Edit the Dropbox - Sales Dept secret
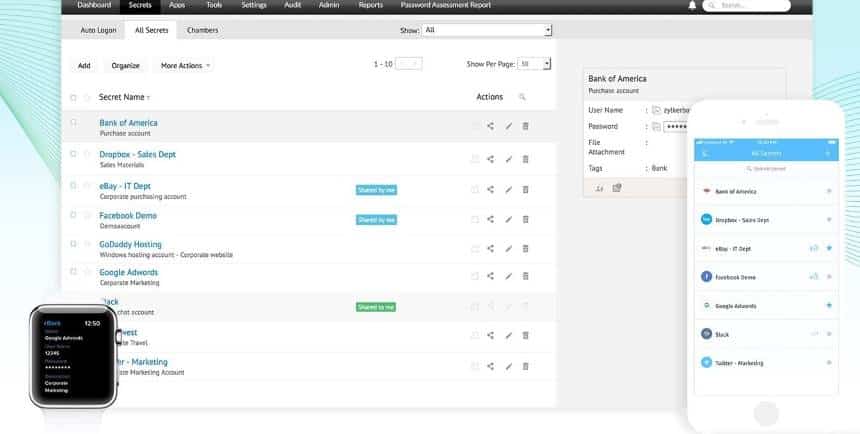 click(508, 159)
